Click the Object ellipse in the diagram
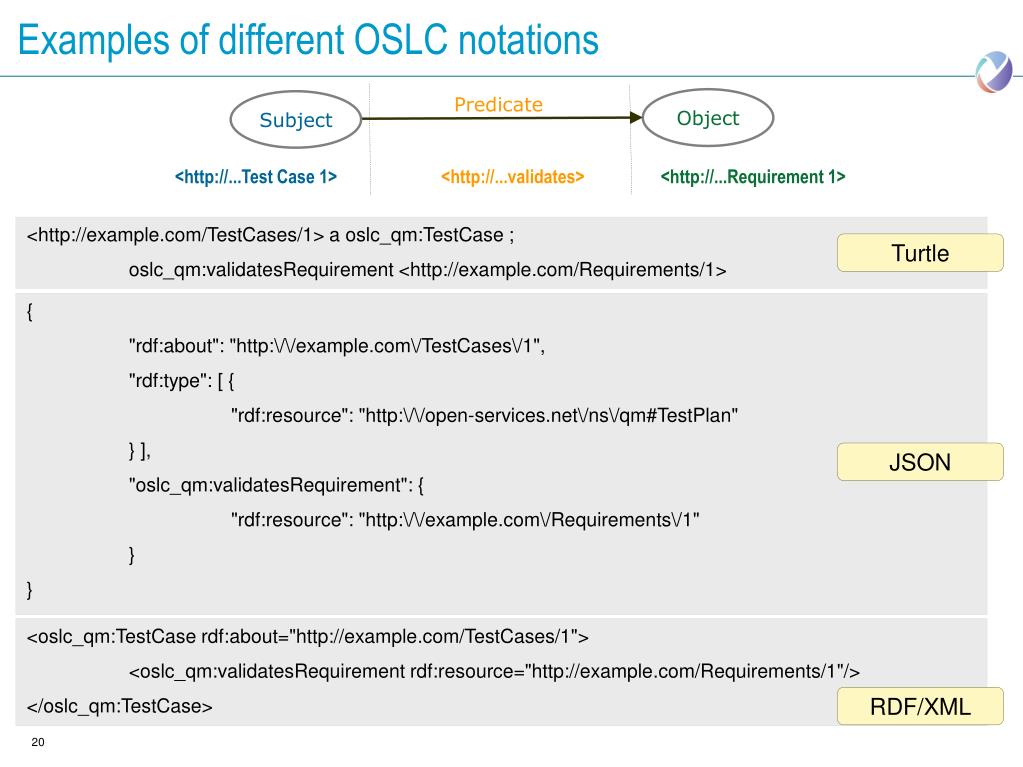Screen dimensions: 1023x767 tap(708, 118)
